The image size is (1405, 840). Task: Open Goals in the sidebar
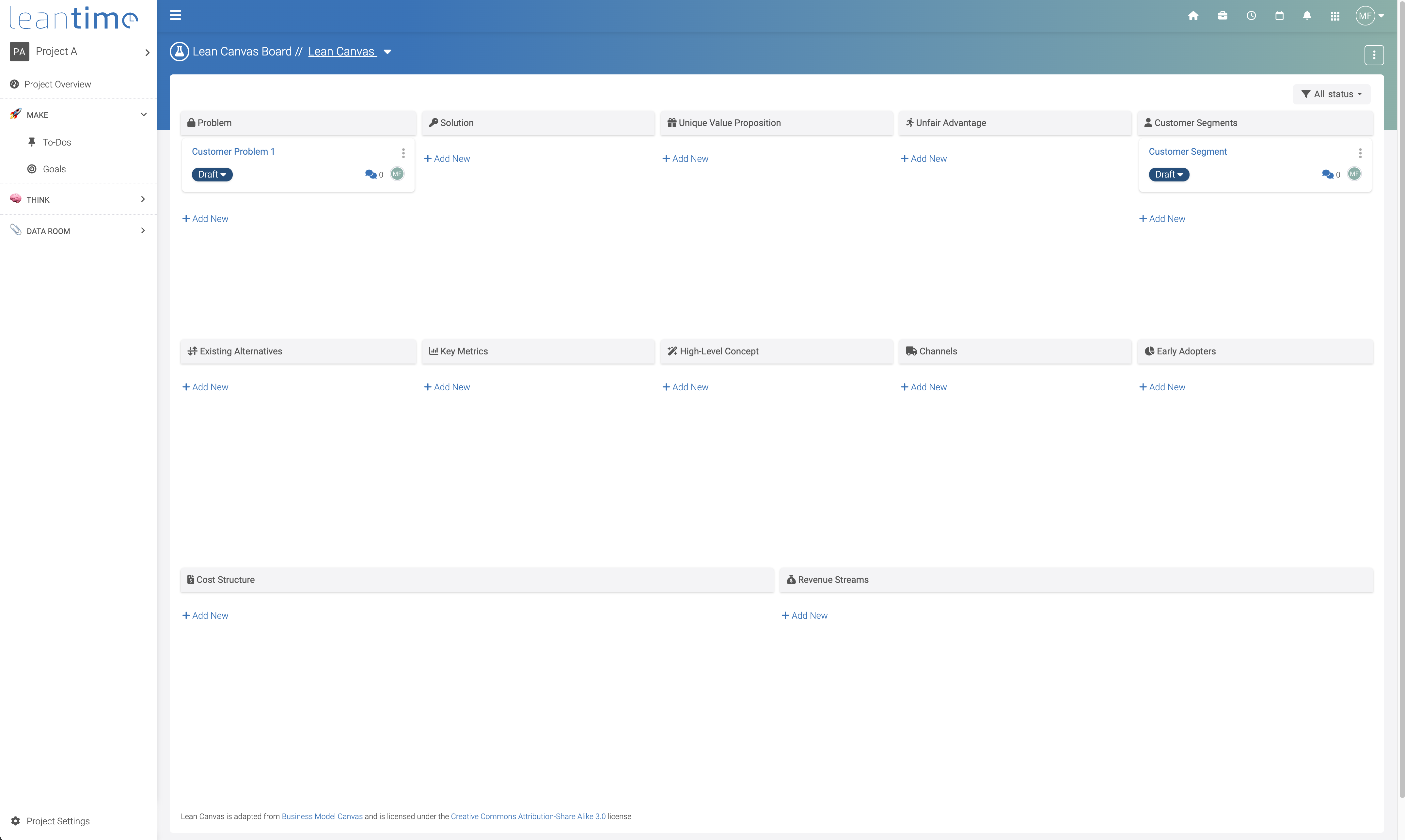[x=54, y=169]
